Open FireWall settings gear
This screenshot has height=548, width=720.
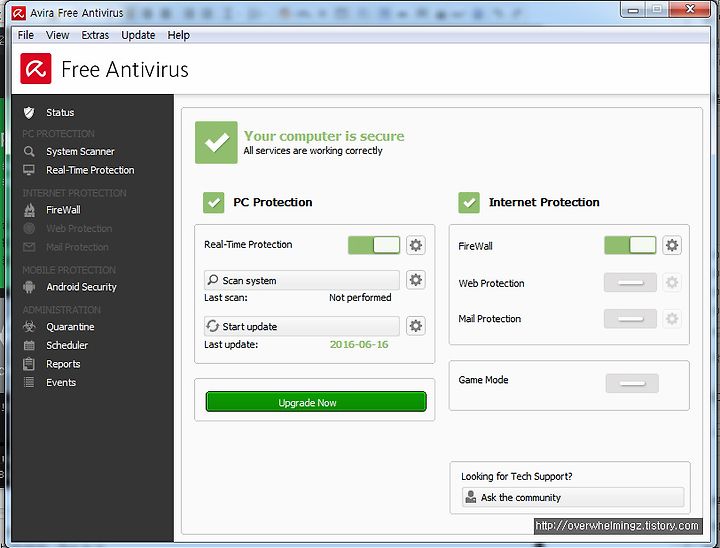tap(672, 245)
